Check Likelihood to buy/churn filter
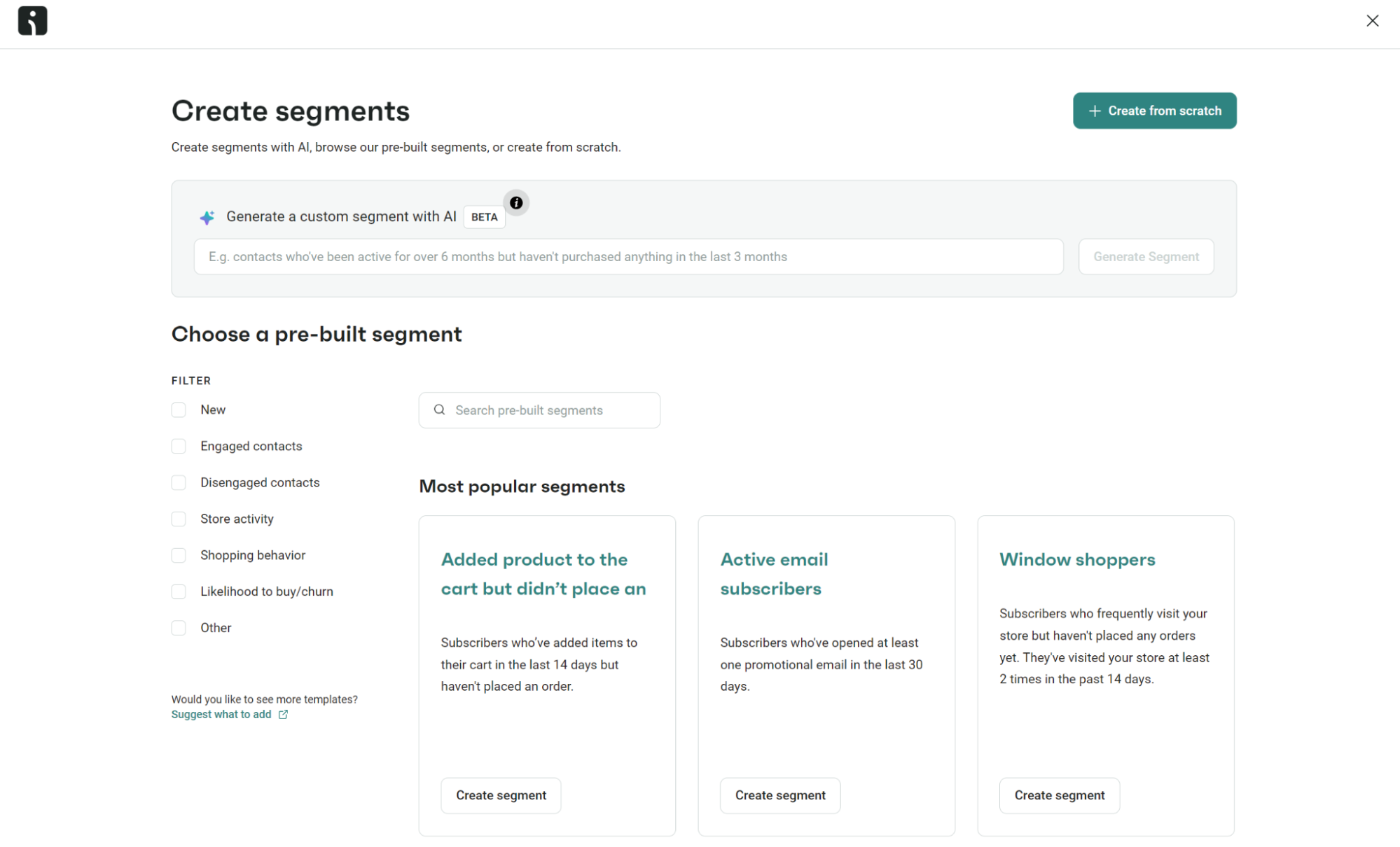 (x=179, y=592)
